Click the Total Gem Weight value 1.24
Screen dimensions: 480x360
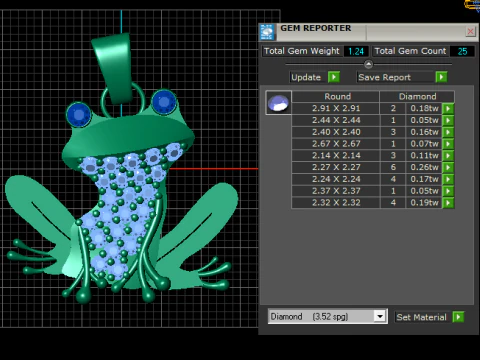pos(356,51)
